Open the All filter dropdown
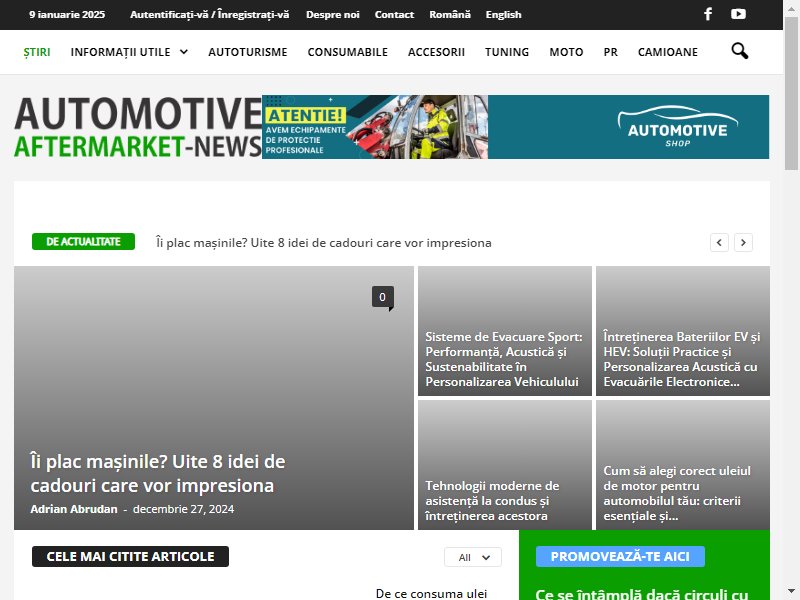 click(x=473, y=557)
